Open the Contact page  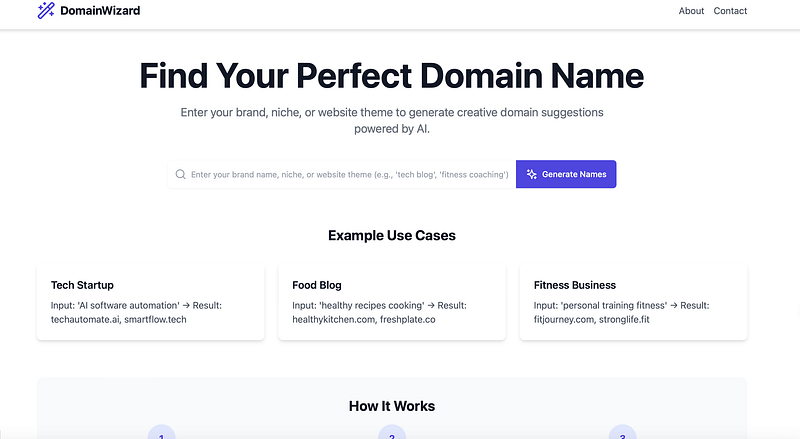(x=730, y=11)
